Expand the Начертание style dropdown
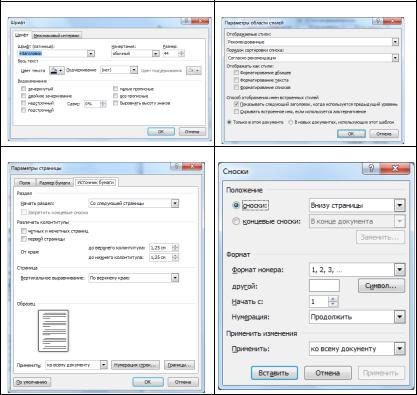 [x=155, y=53]
